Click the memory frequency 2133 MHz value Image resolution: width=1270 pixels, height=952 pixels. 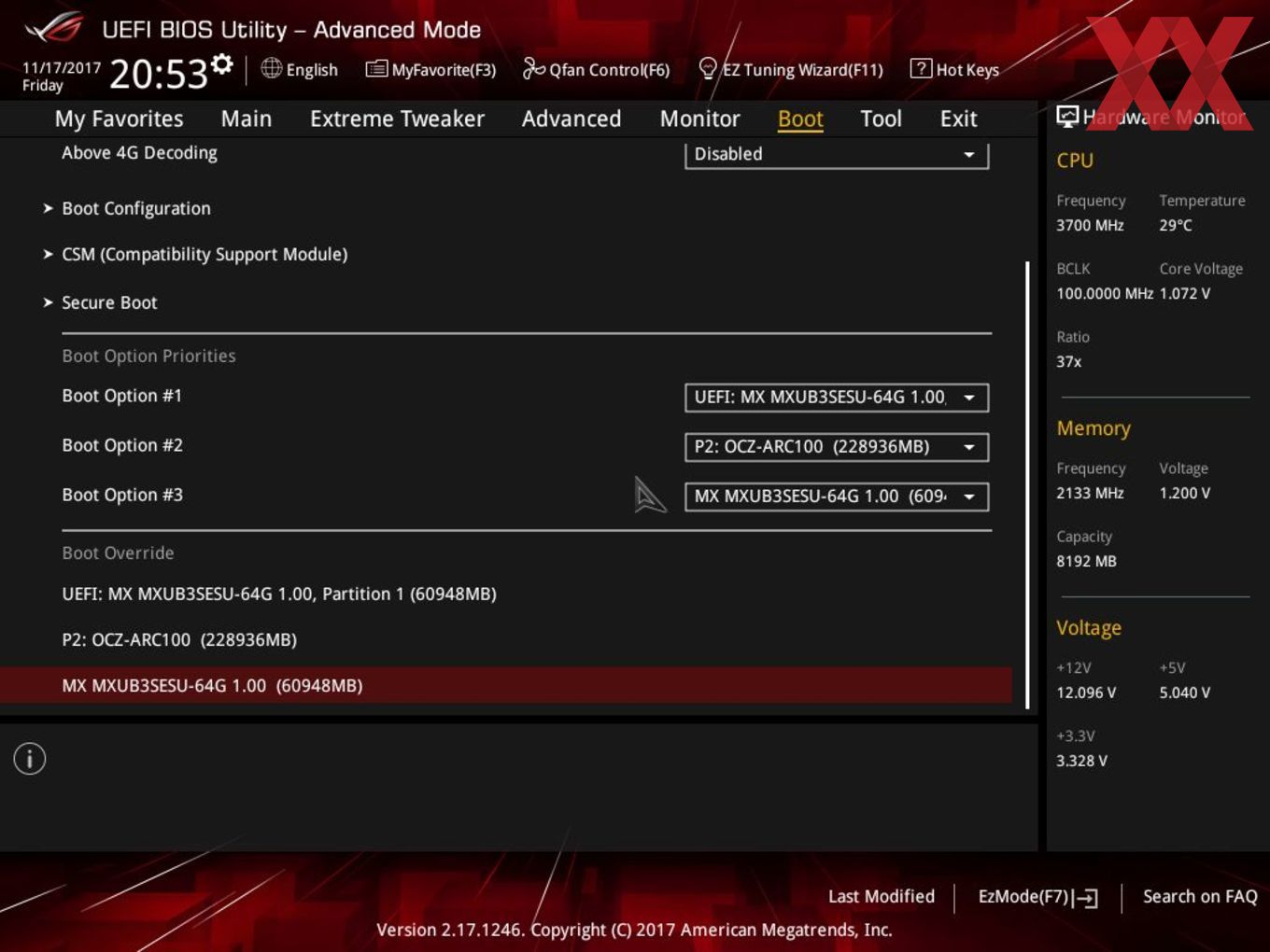[1090, 493]
